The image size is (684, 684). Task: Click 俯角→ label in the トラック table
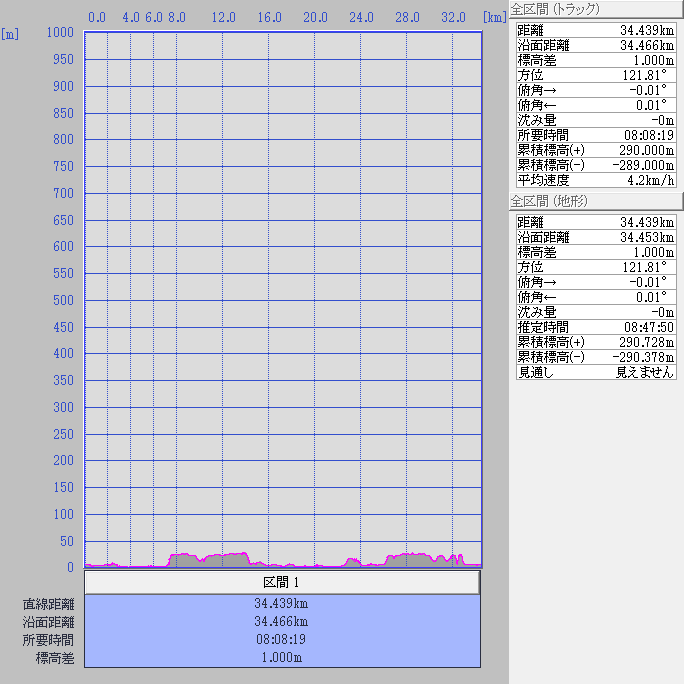pyautogui.click(x=537, y=90)
